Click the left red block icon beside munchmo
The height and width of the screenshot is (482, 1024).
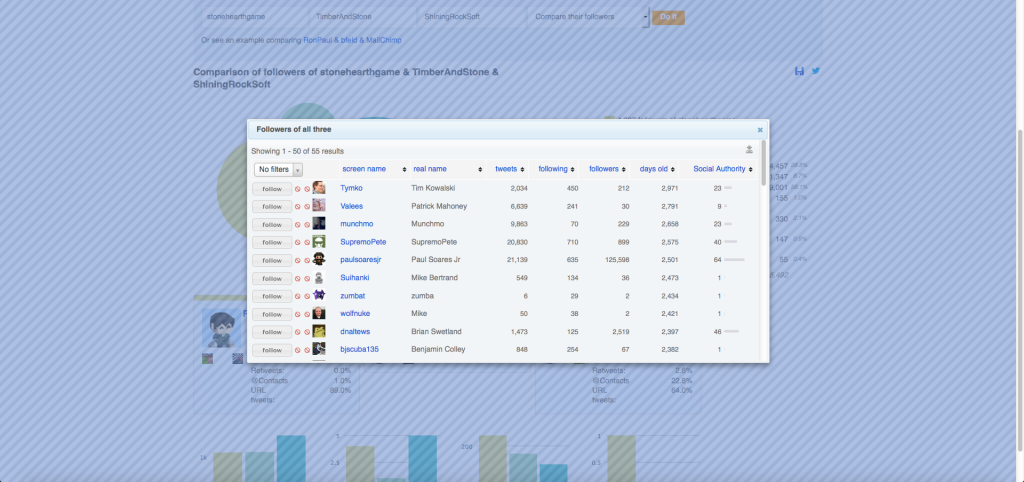298,225
